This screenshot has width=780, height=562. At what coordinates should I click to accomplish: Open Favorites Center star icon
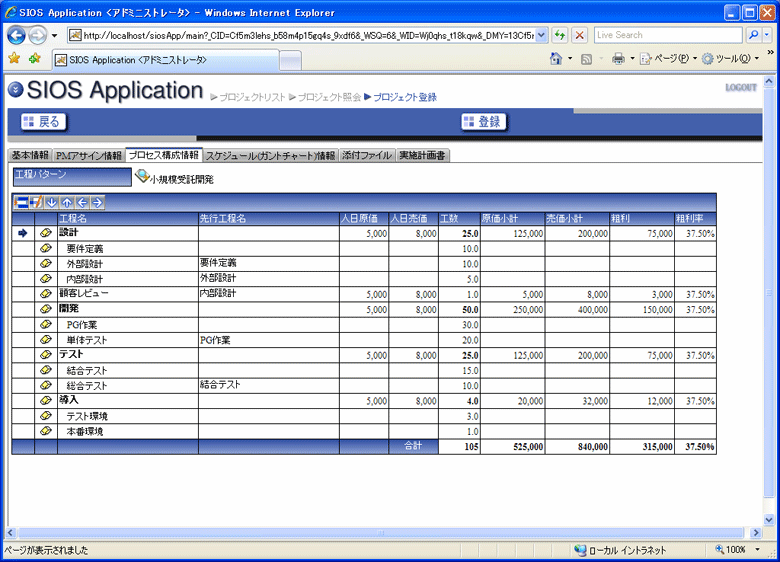14,59
